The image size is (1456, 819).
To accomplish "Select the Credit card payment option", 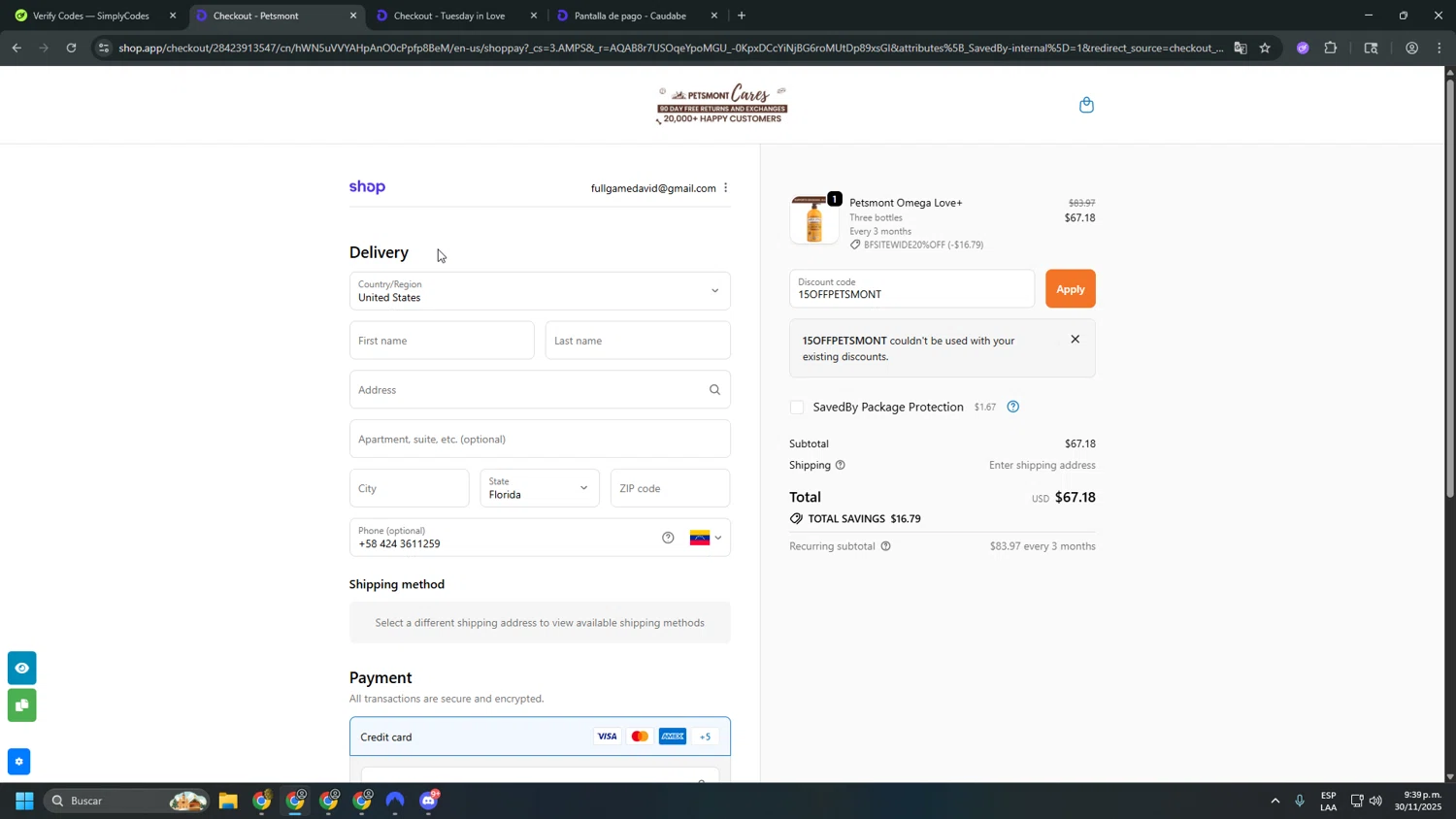I will pyautogui.click(x=540, y=737).
